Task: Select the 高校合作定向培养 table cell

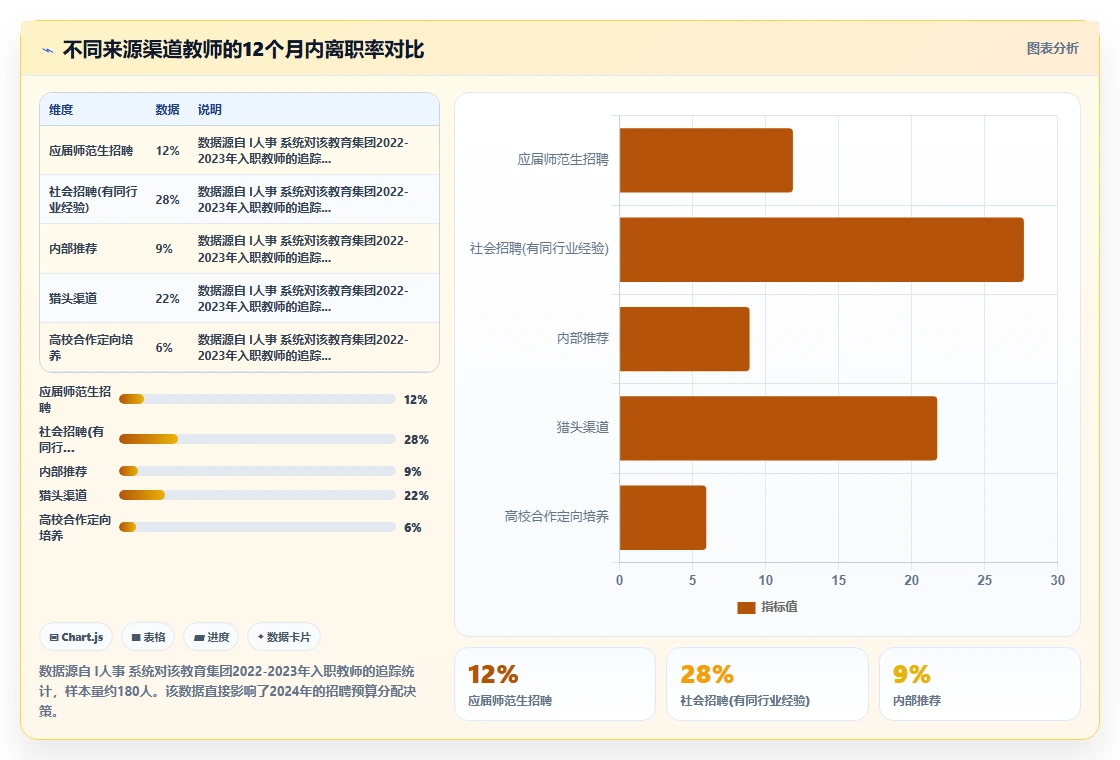Action: pos(91,347)
